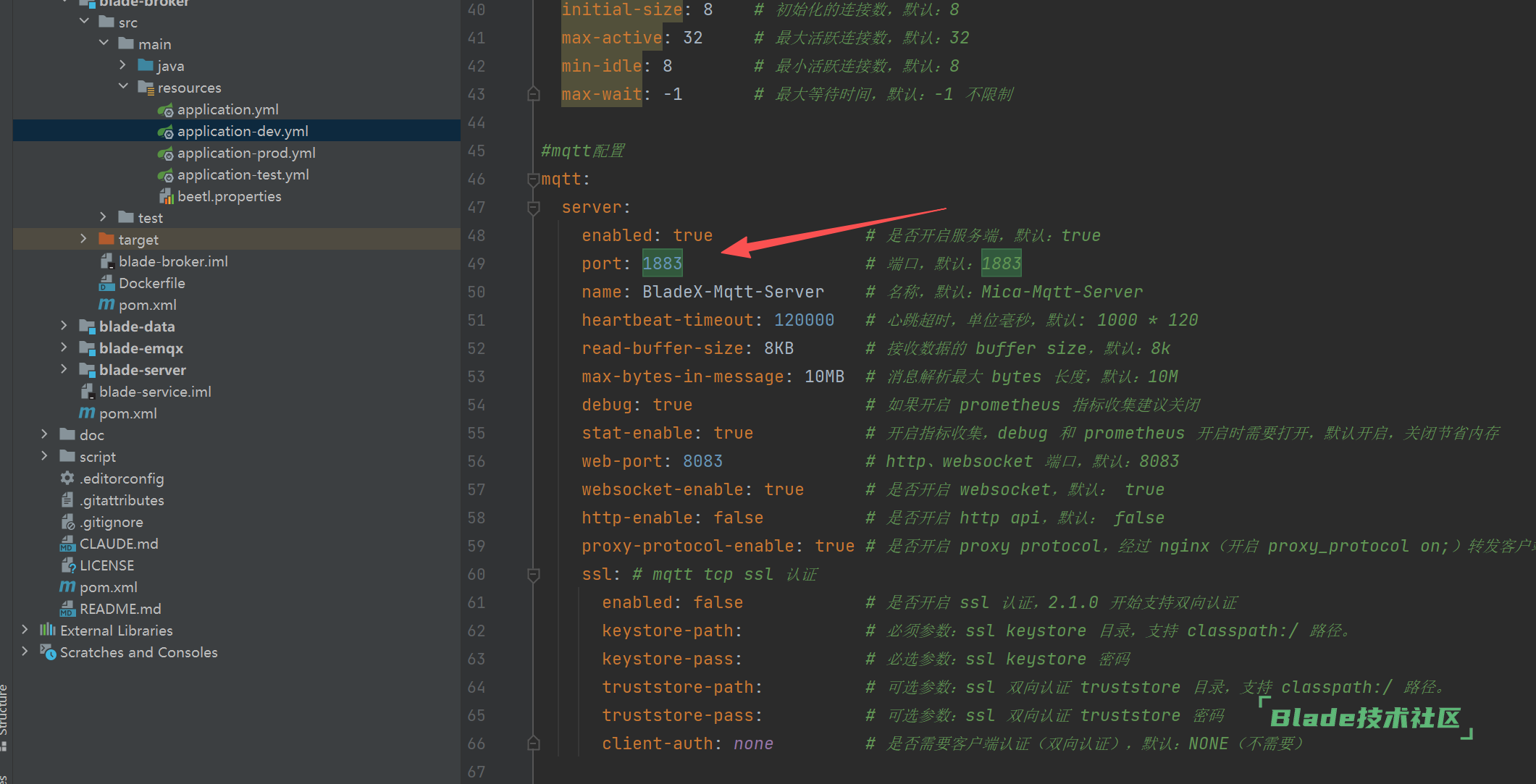Click the application.yml Spring config icon
The width and height of the screenshot is (1536, 784).
pyautogui.click(x=166, y=110)
